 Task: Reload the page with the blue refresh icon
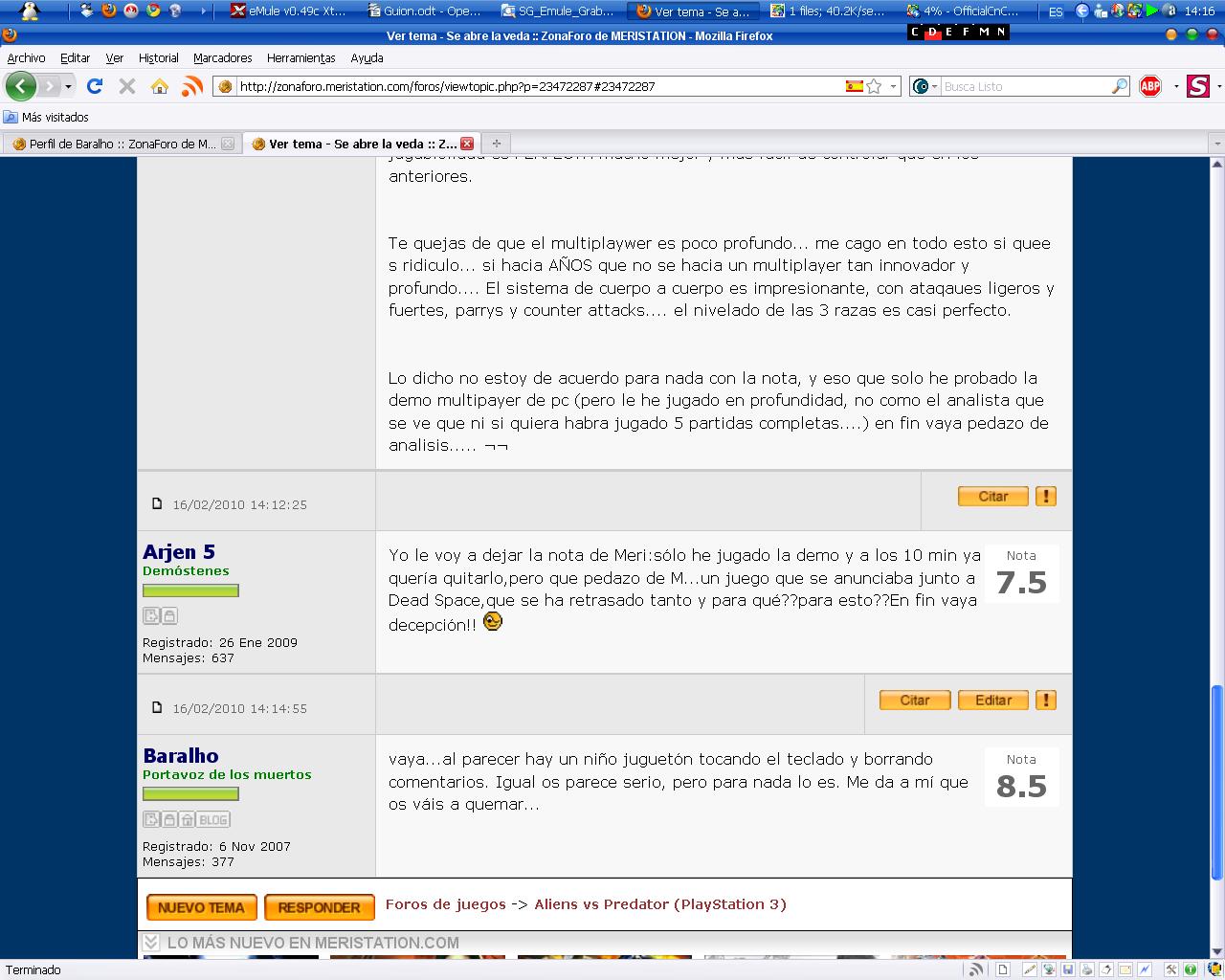[95, 86]
